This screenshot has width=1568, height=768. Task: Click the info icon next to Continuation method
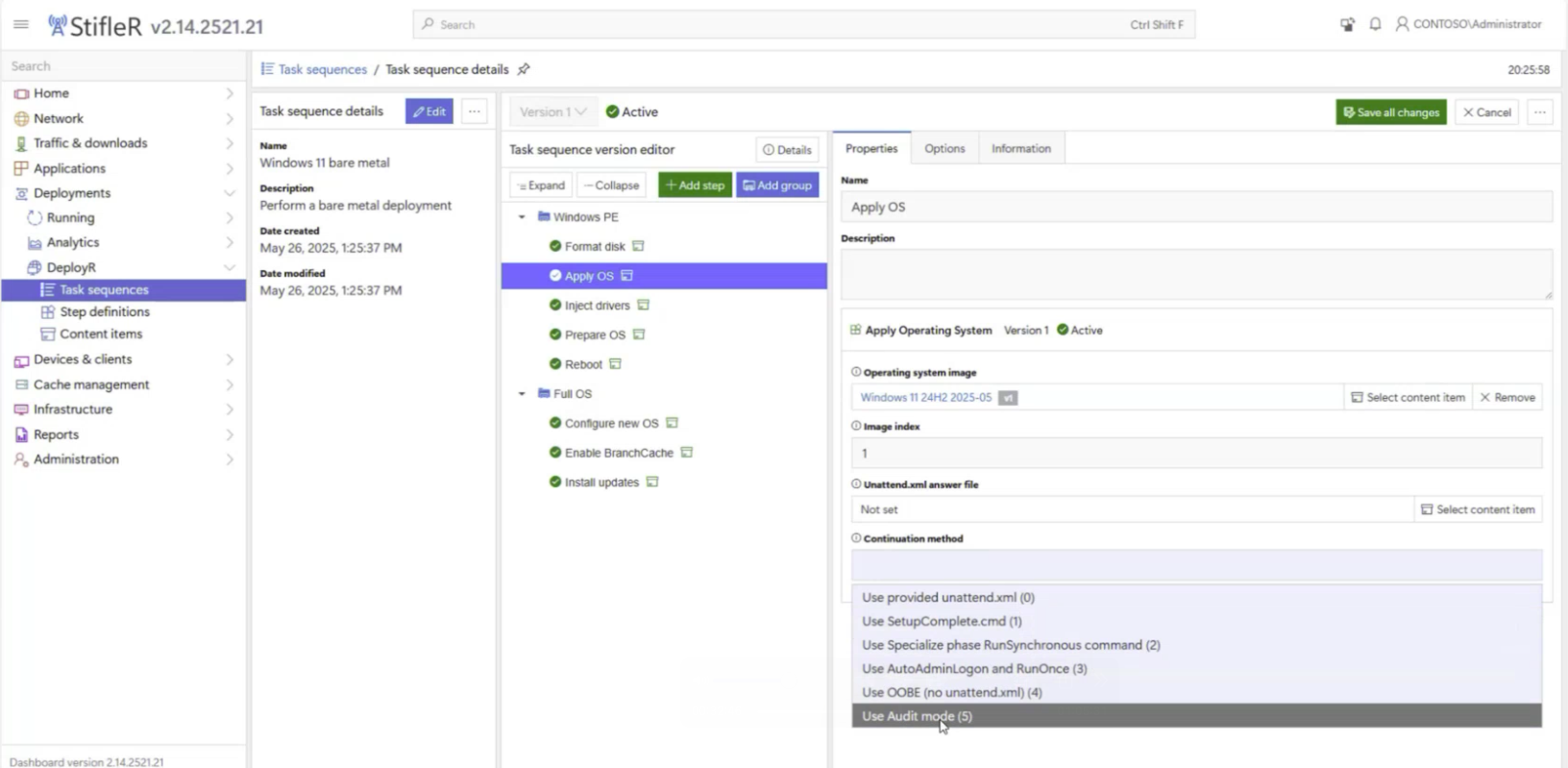coord(856,538)
